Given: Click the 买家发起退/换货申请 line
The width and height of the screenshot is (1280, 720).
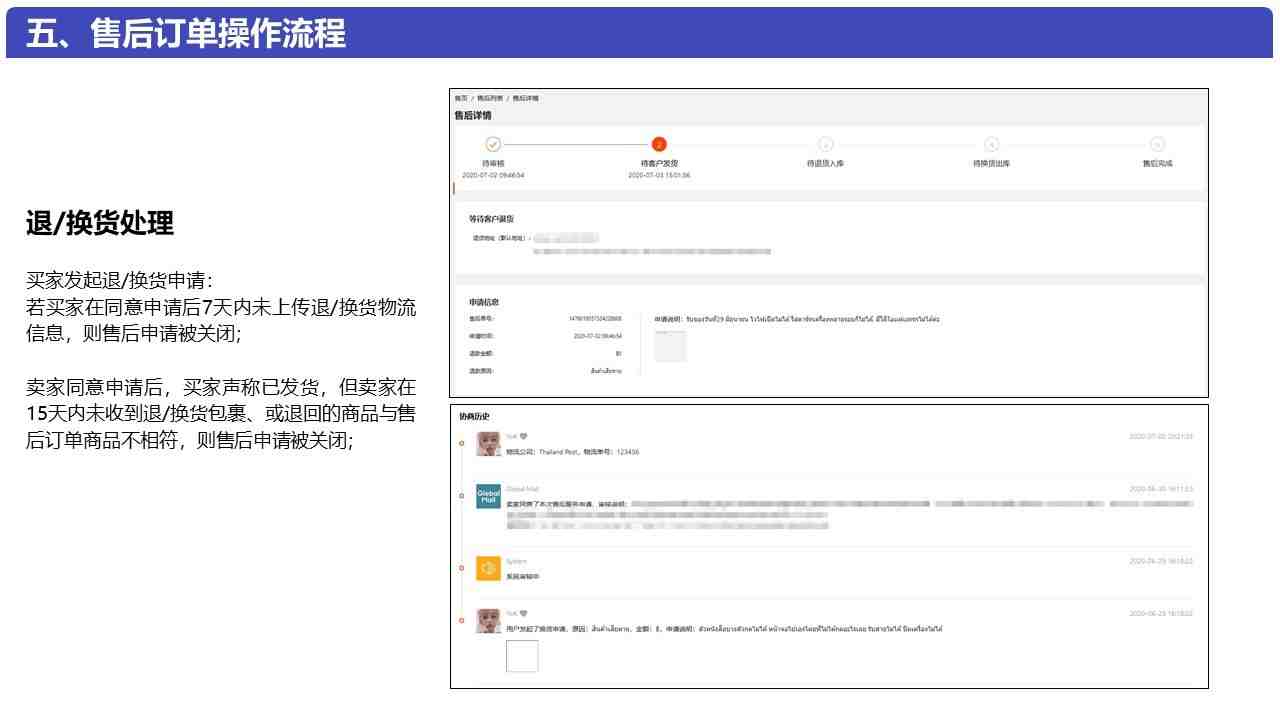Looking at the screenshot, I should pos(119,281).
